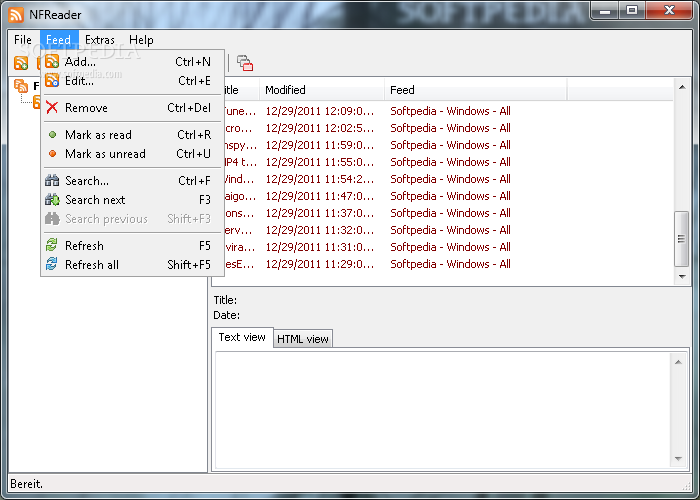This screenshot has width=700, height=500.
Task: Open the Extras menu
Action: click(x=100, y=40)
